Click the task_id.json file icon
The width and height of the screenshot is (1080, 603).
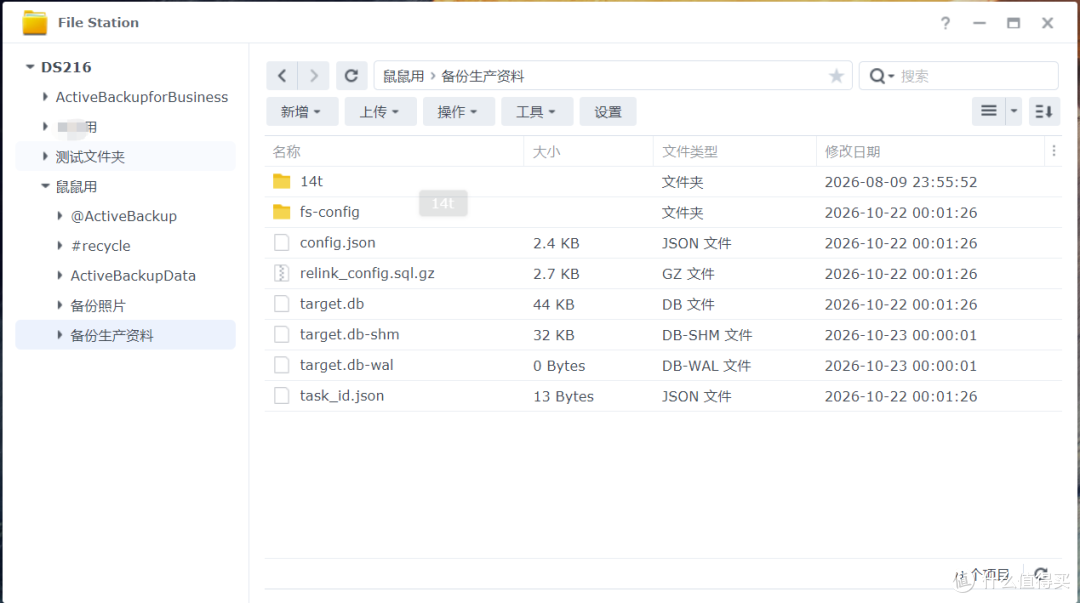(282, 396)
